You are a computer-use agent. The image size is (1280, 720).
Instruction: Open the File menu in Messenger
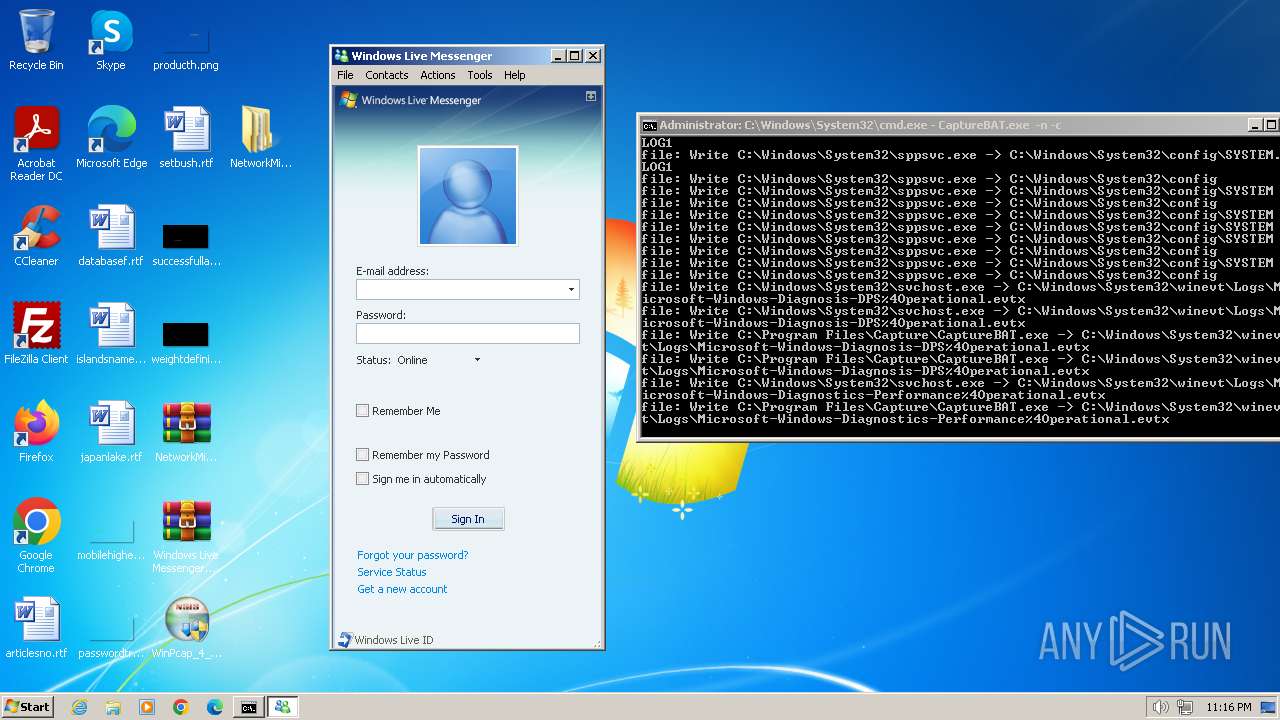pyautogui.click(x=345, y=75)
